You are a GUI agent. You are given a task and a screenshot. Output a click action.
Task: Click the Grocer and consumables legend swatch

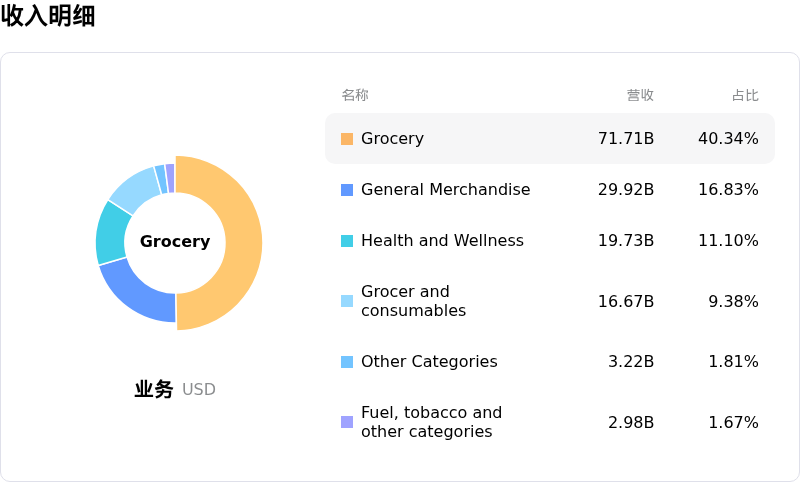[x=347, y=301]
